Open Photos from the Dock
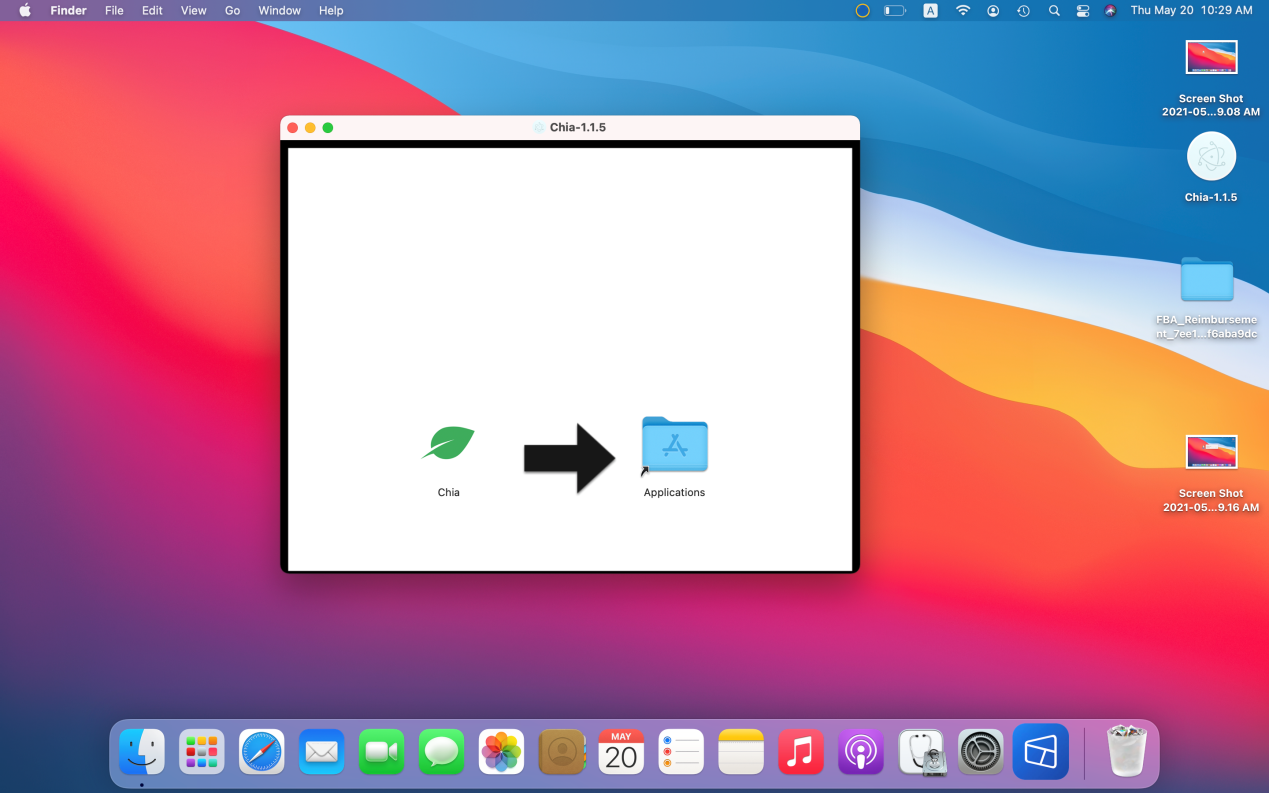 click(x=502, y=752)
